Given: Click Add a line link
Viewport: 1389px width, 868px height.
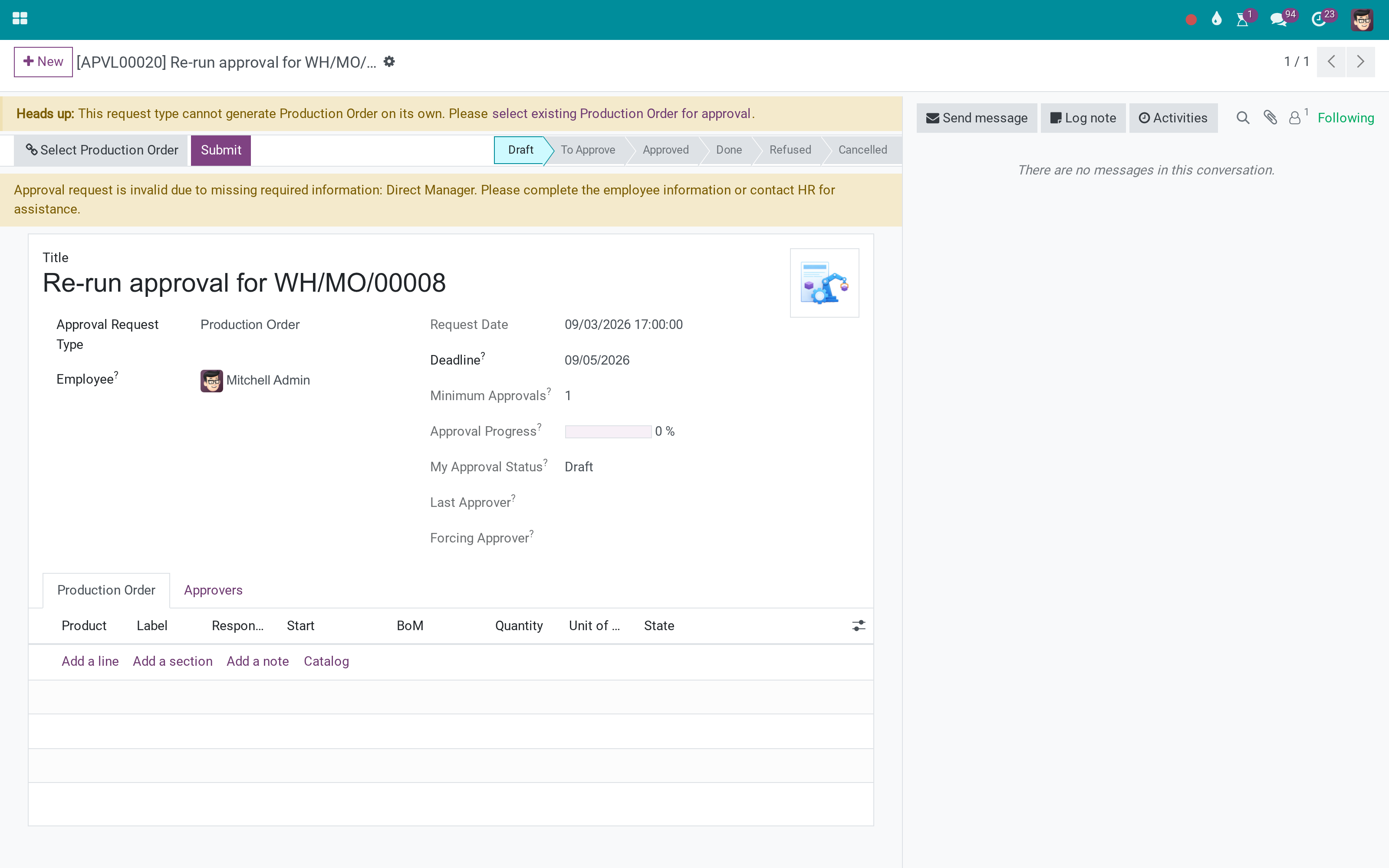Looking at the screenshot, I should click(90, 661).
